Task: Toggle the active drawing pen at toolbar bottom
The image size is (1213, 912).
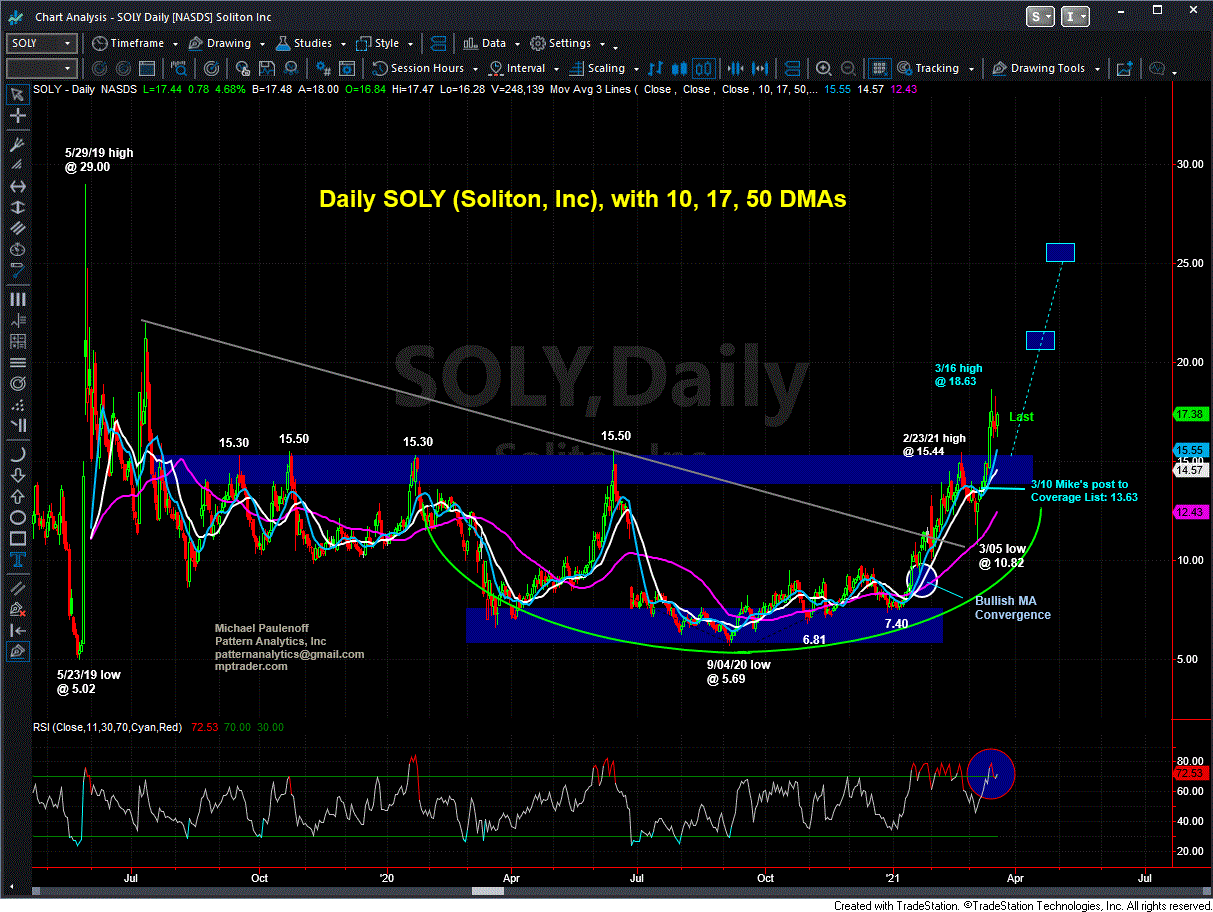Action: [17, 652]
